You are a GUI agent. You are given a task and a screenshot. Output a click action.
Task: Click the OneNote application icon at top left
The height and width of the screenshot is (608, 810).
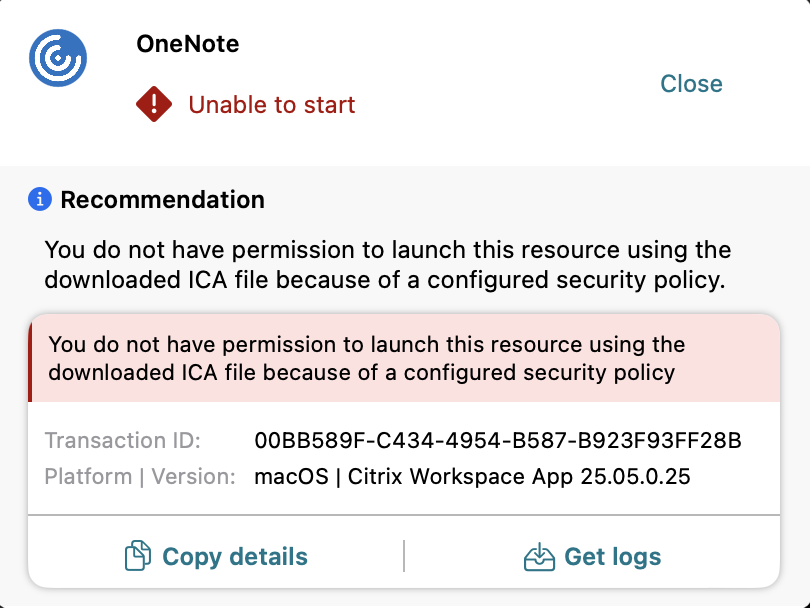pos(57,57)
